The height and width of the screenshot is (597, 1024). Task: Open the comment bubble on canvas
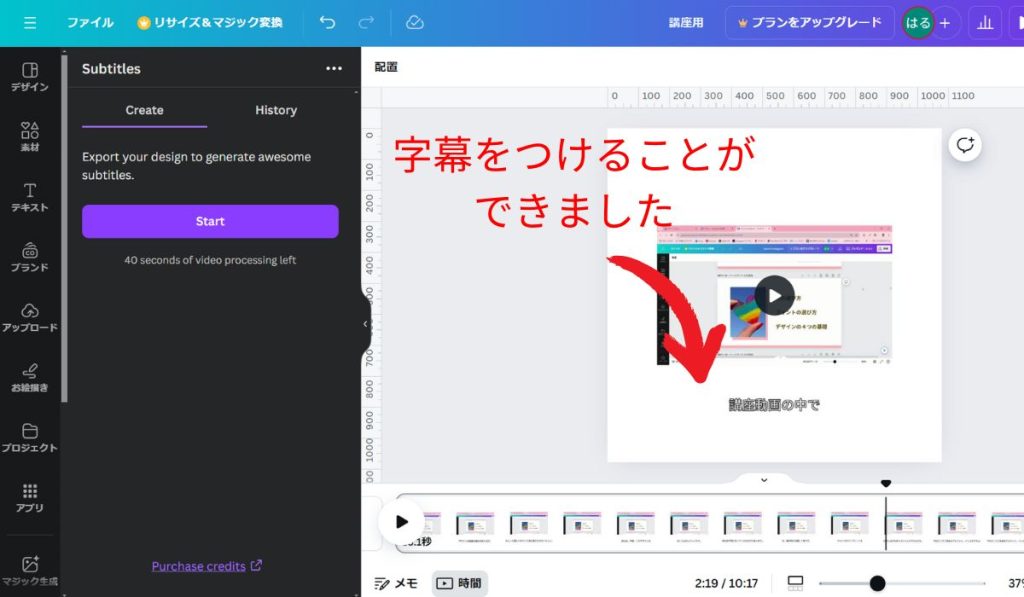(x=965, y=145)
